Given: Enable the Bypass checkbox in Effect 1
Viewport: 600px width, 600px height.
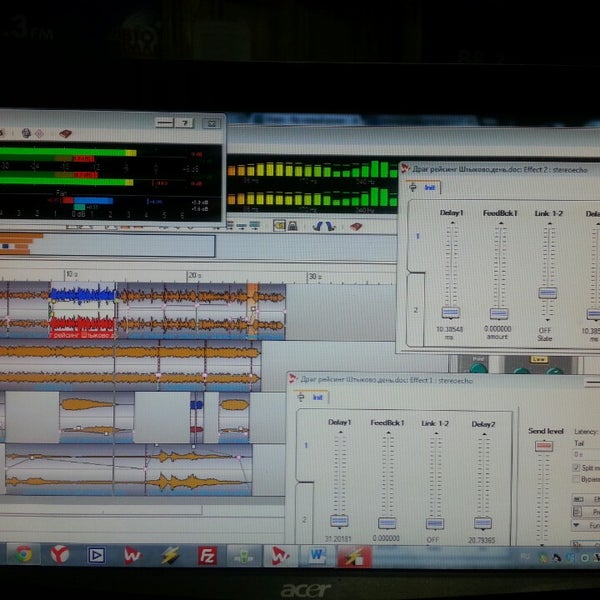Looking at the screenshot, I should (x=577, y=480).
